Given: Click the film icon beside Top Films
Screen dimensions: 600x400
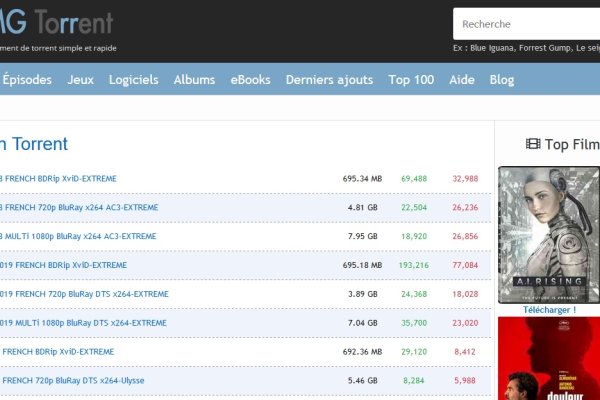Looking at the screenshot, I should [x=532, y=145].
